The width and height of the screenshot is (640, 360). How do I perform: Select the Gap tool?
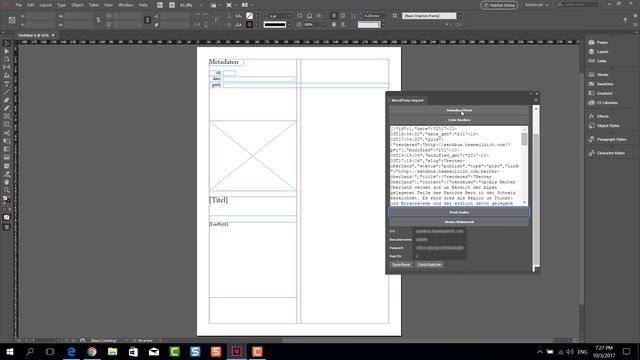[7, 67]
